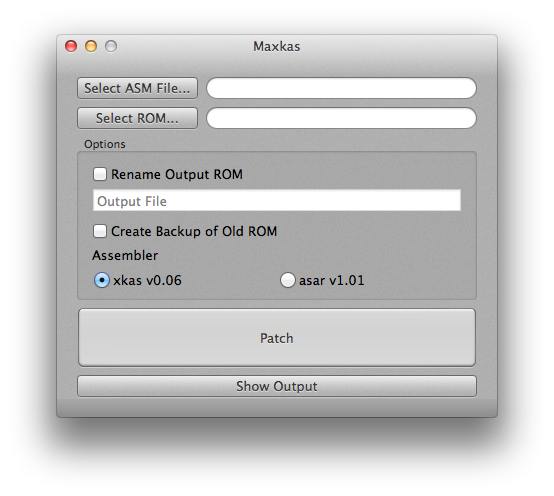Click the Create Backup of Old ROM label
Viewport: 554px width, 496px height.
[x=194, y=231]
